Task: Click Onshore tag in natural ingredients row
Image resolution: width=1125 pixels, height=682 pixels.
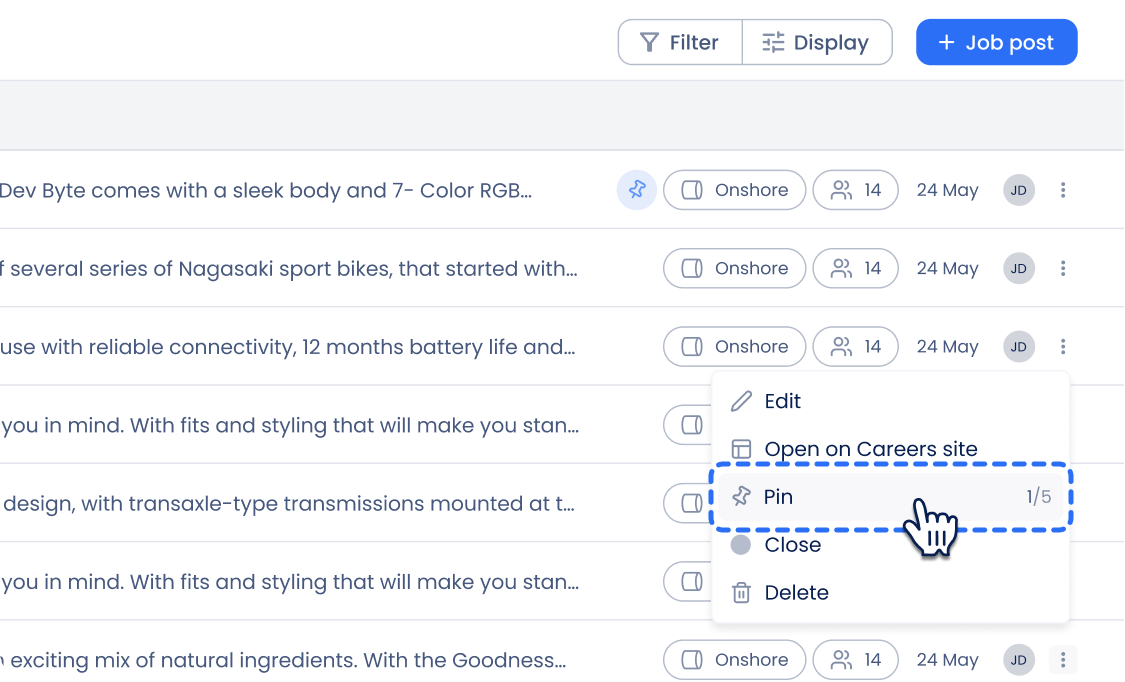Action: pos(734,660)
